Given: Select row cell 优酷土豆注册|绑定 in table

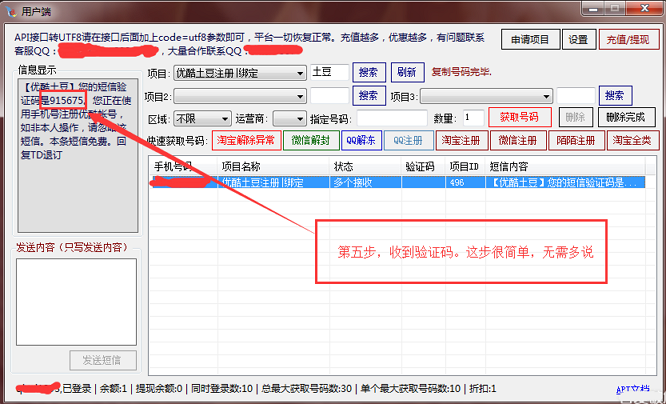Looking at the screenshot, I should [x=274, y=183].
